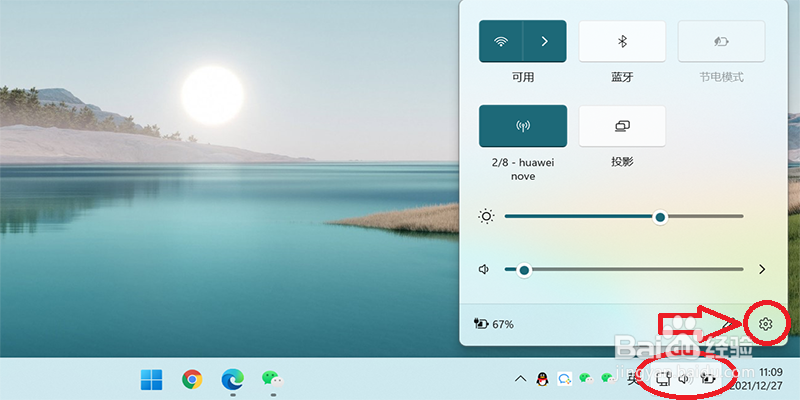
Task: Click the 可用 label under Wi-Fi
Action: tap(522, 78)
